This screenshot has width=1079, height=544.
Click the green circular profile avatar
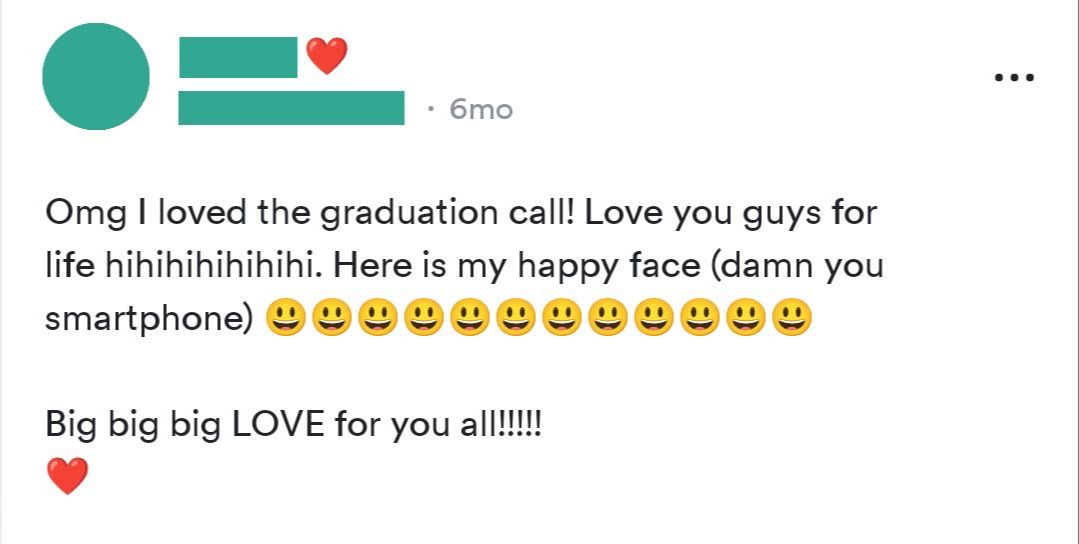tap(96, 77)
